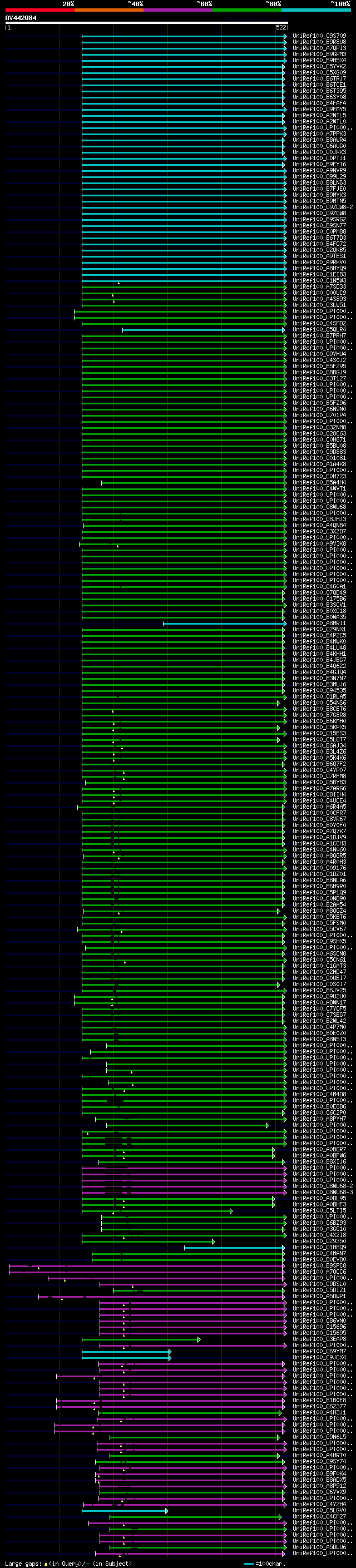Click hit label UniRef100_Q3EAP8
356x1568 pixels.
319,1339
